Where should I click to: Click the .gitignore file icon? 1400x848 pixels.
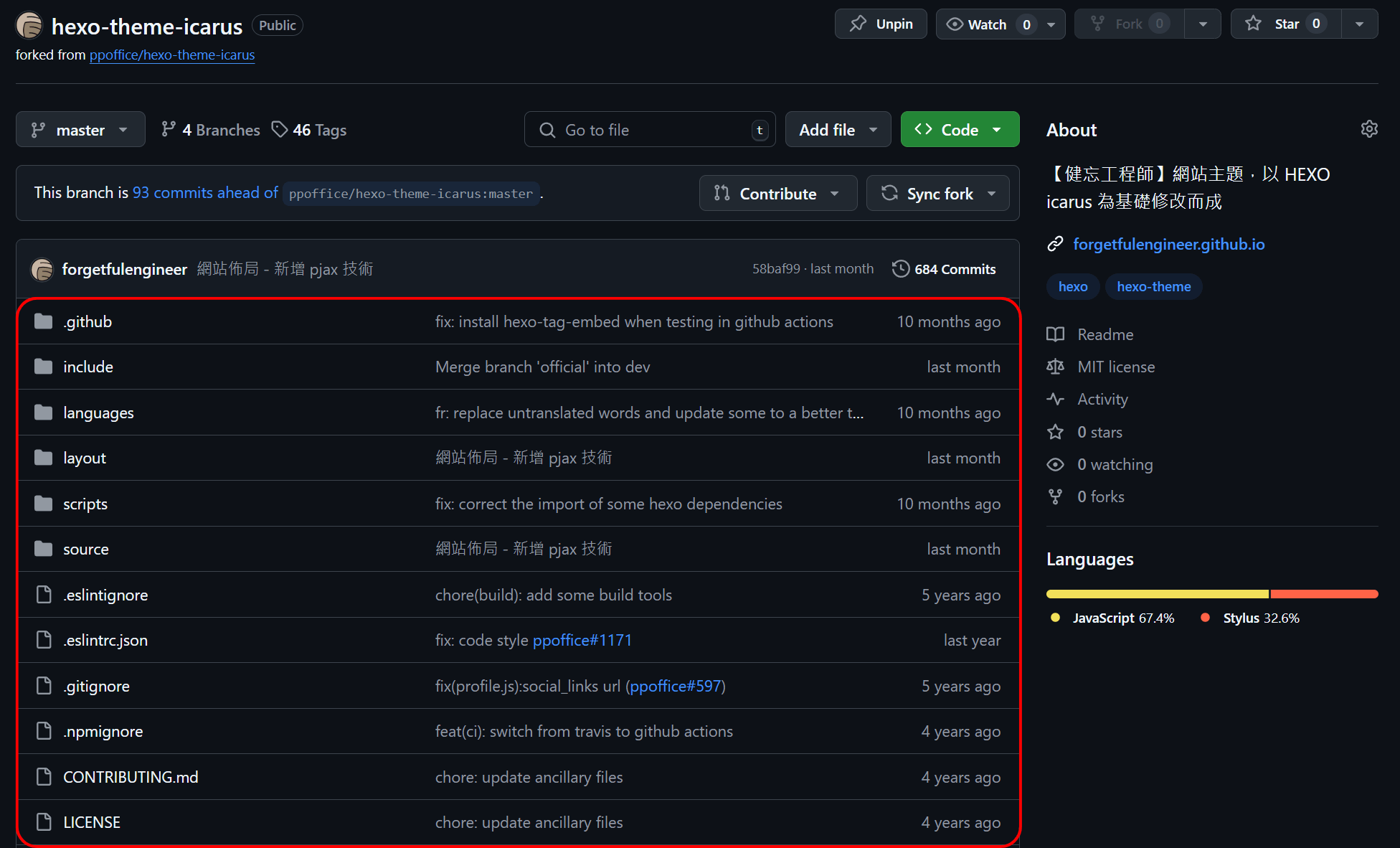(44, 686)
